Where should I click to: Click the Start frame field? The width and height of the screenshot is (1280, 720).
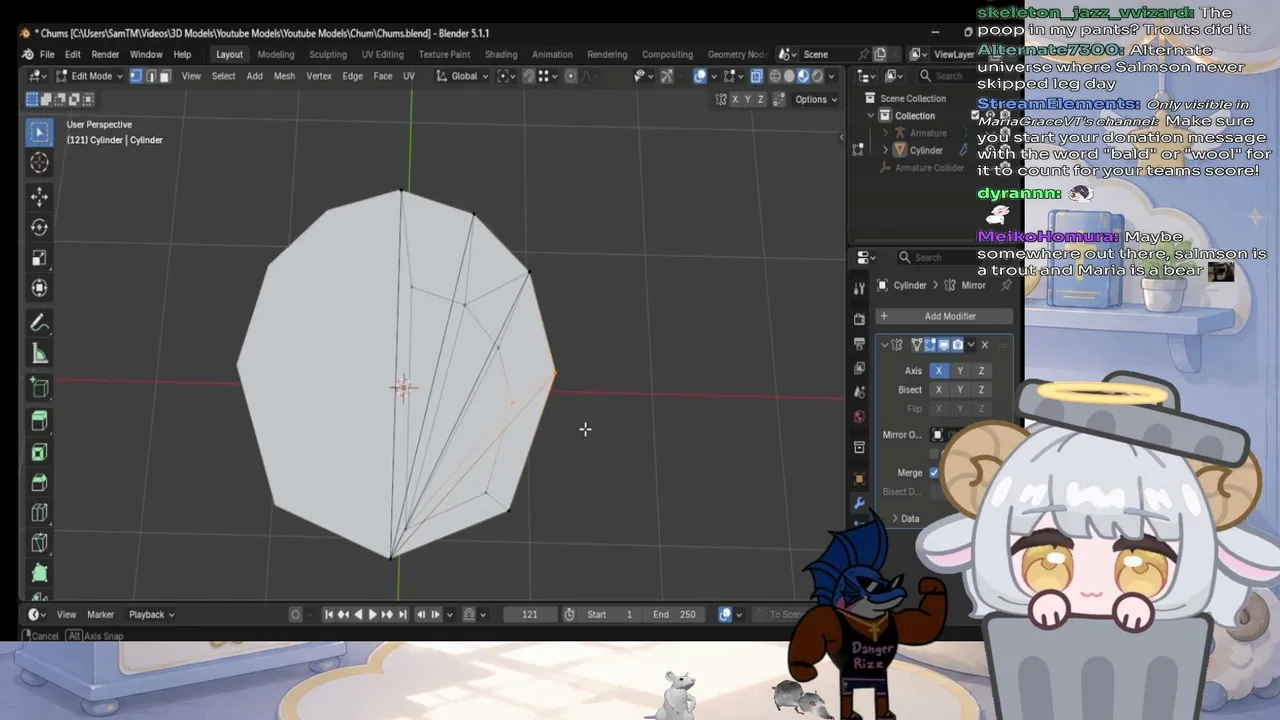pyautogui.click(x=611, y=614)
